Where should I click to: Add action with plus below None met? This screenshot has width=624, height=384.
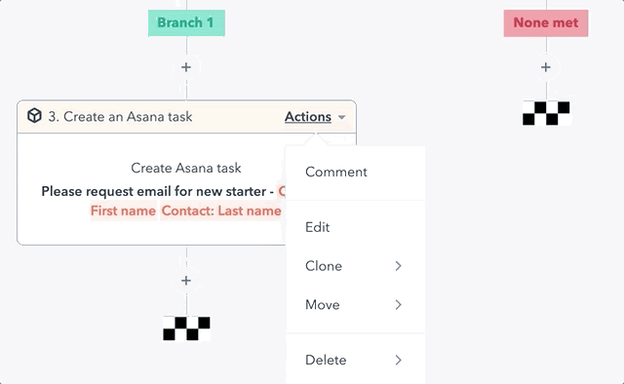coord(546,67)
